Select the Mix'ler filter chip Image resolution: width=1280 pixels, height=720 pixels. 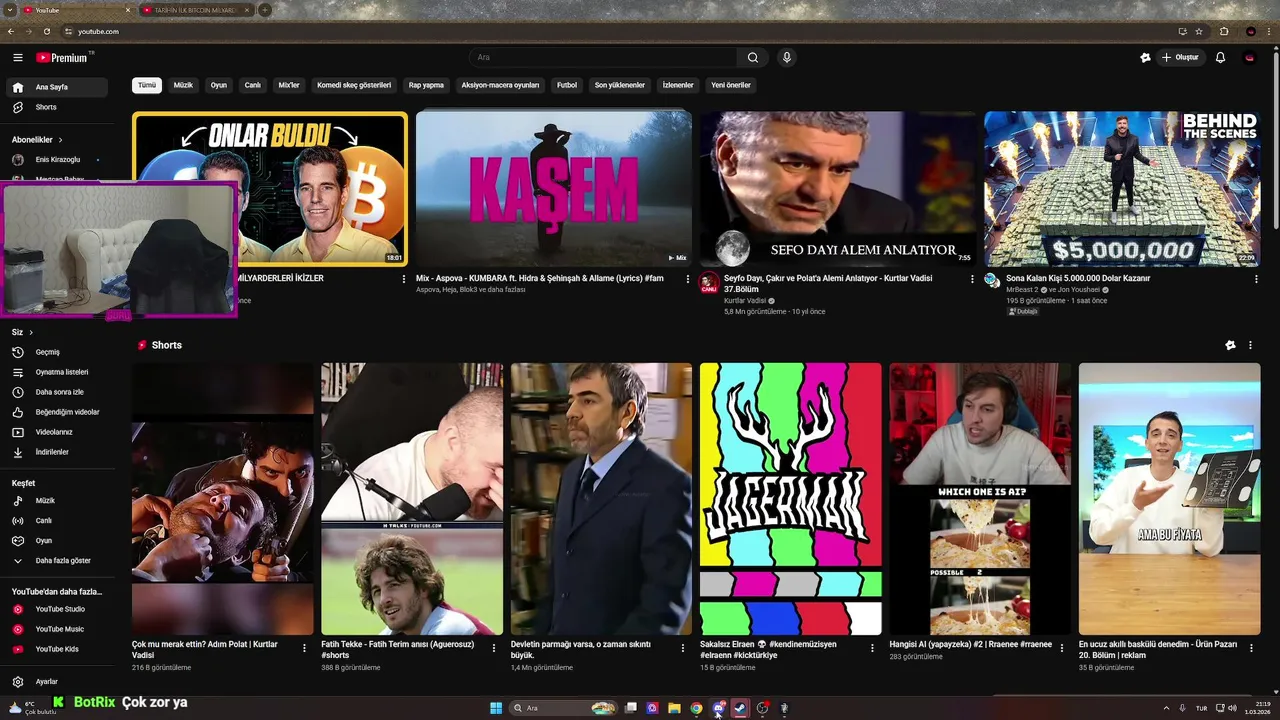point(289,85)
